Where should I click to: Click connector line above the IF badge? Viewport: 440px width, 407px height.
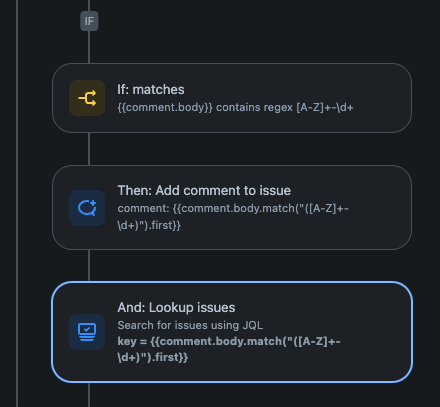(89, 6)
